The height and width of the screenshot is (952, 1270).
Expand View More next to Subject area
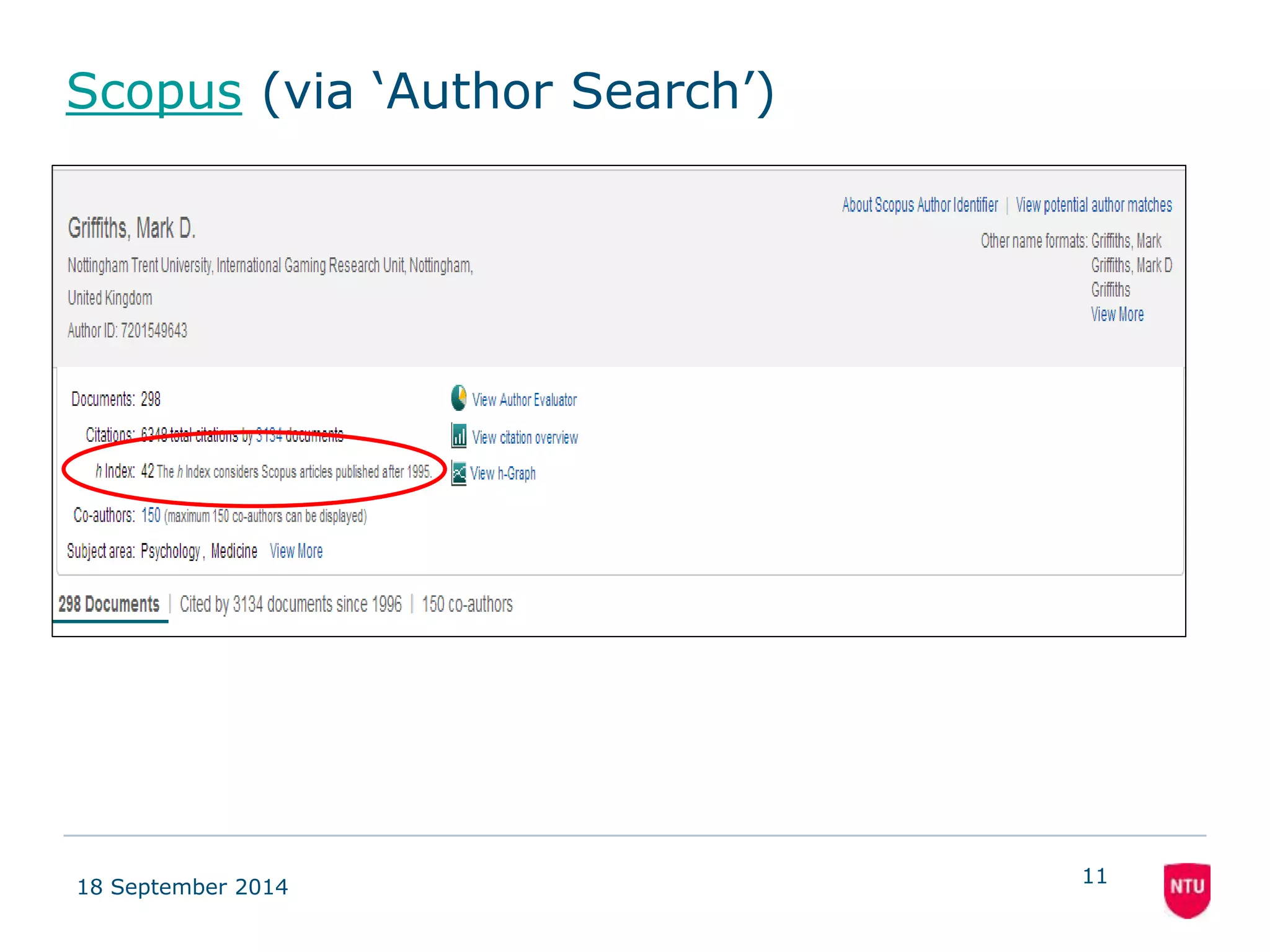pos(296,551)
